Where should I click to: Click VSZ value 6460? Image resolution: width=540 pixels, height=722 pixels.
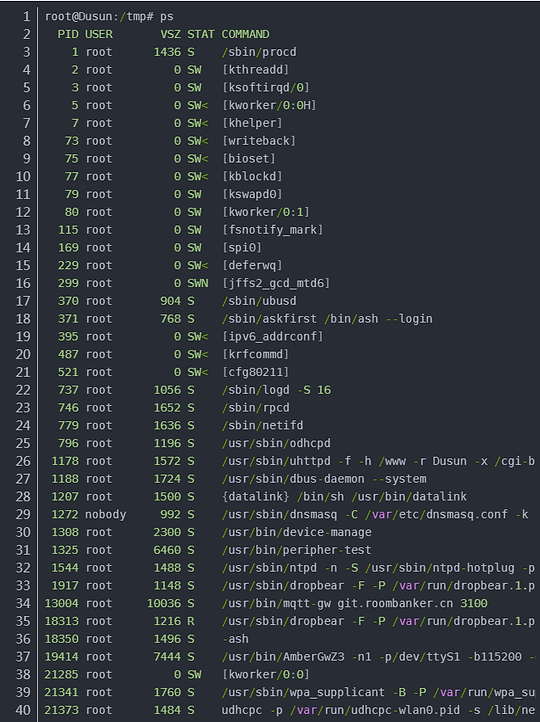point(167,550)
